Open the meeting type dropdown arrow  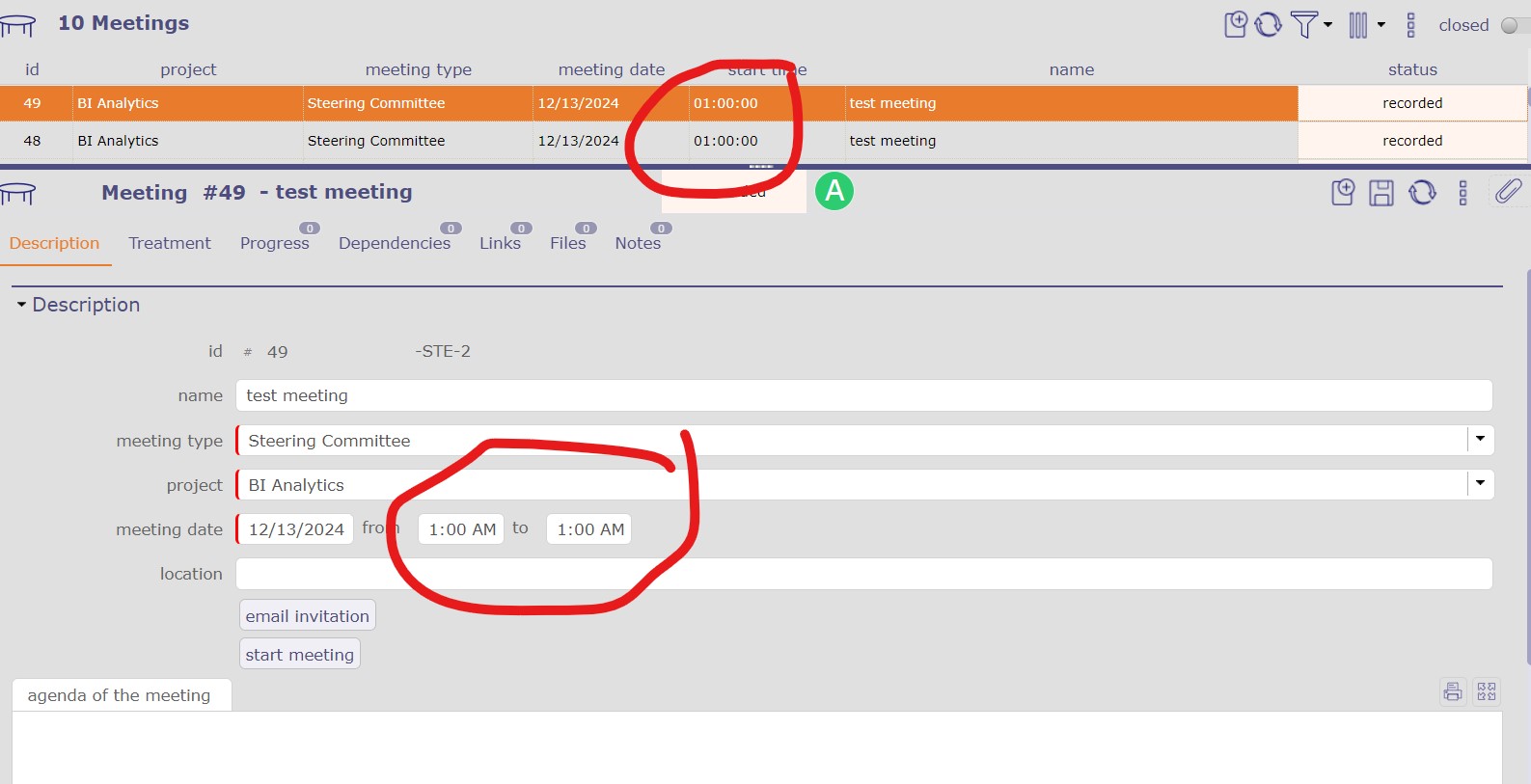[x=1480, y=440]
